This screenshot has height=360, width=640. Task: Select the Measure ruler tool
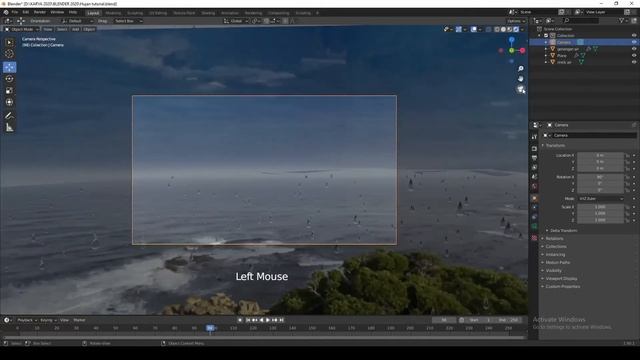[x=9, y=128]
